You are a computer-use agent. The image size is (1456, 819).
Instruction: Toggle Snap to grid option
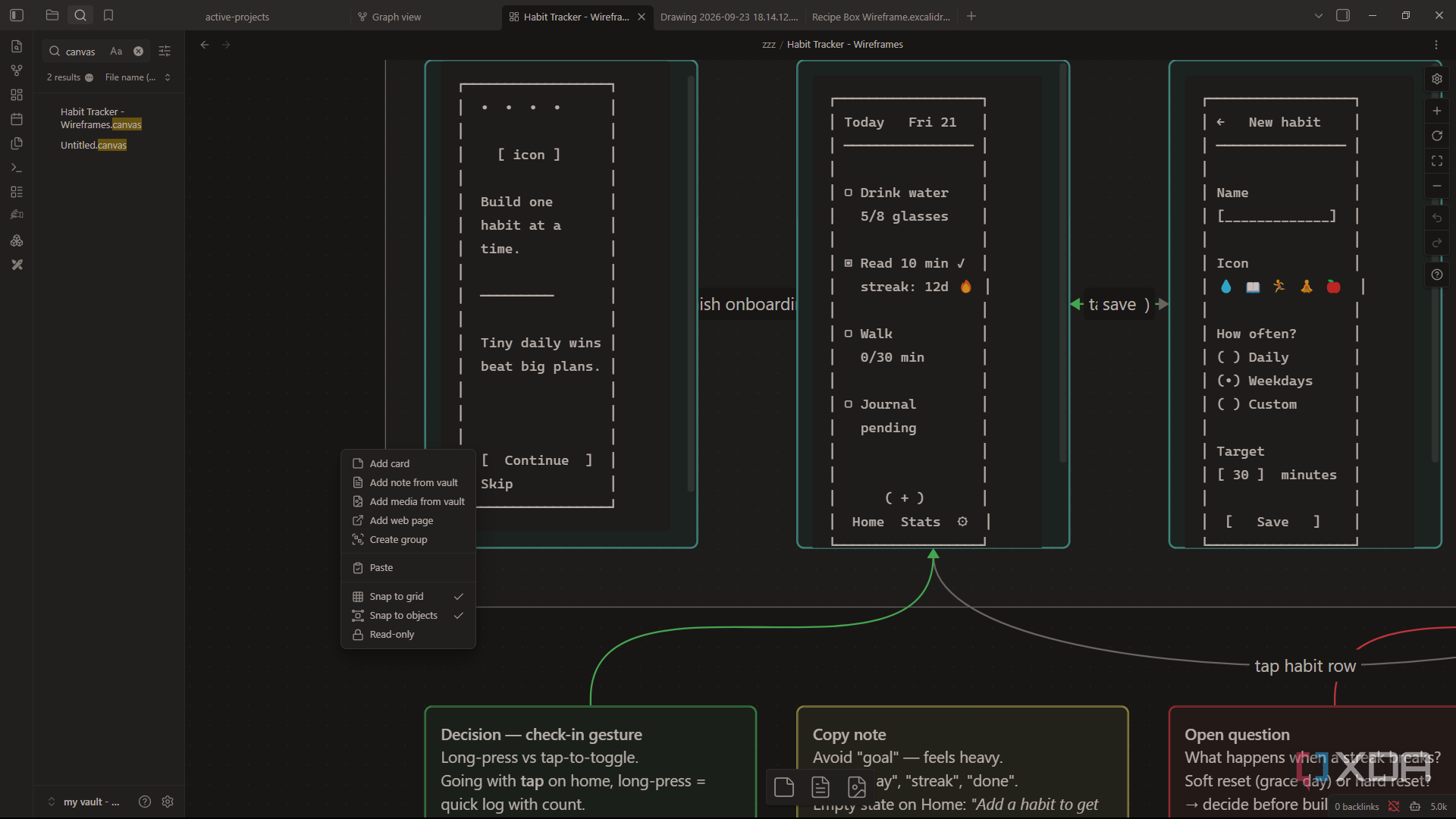click(408, 596)
